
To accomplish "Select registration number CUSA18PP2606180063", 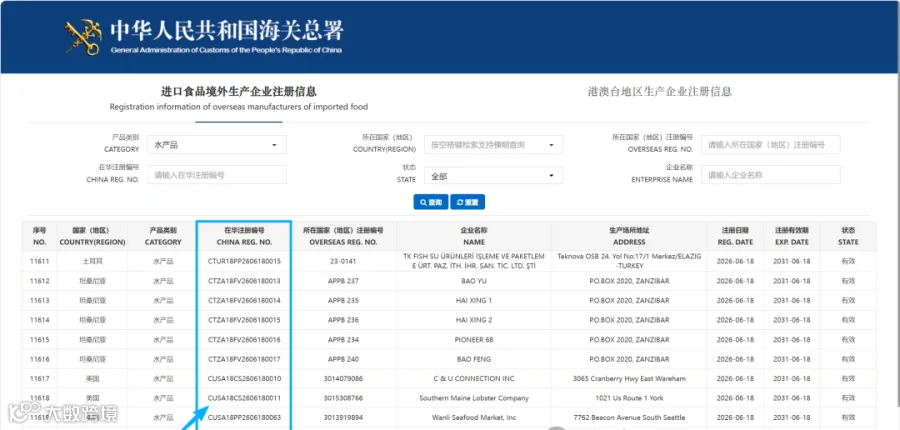I will coord(244,417).
